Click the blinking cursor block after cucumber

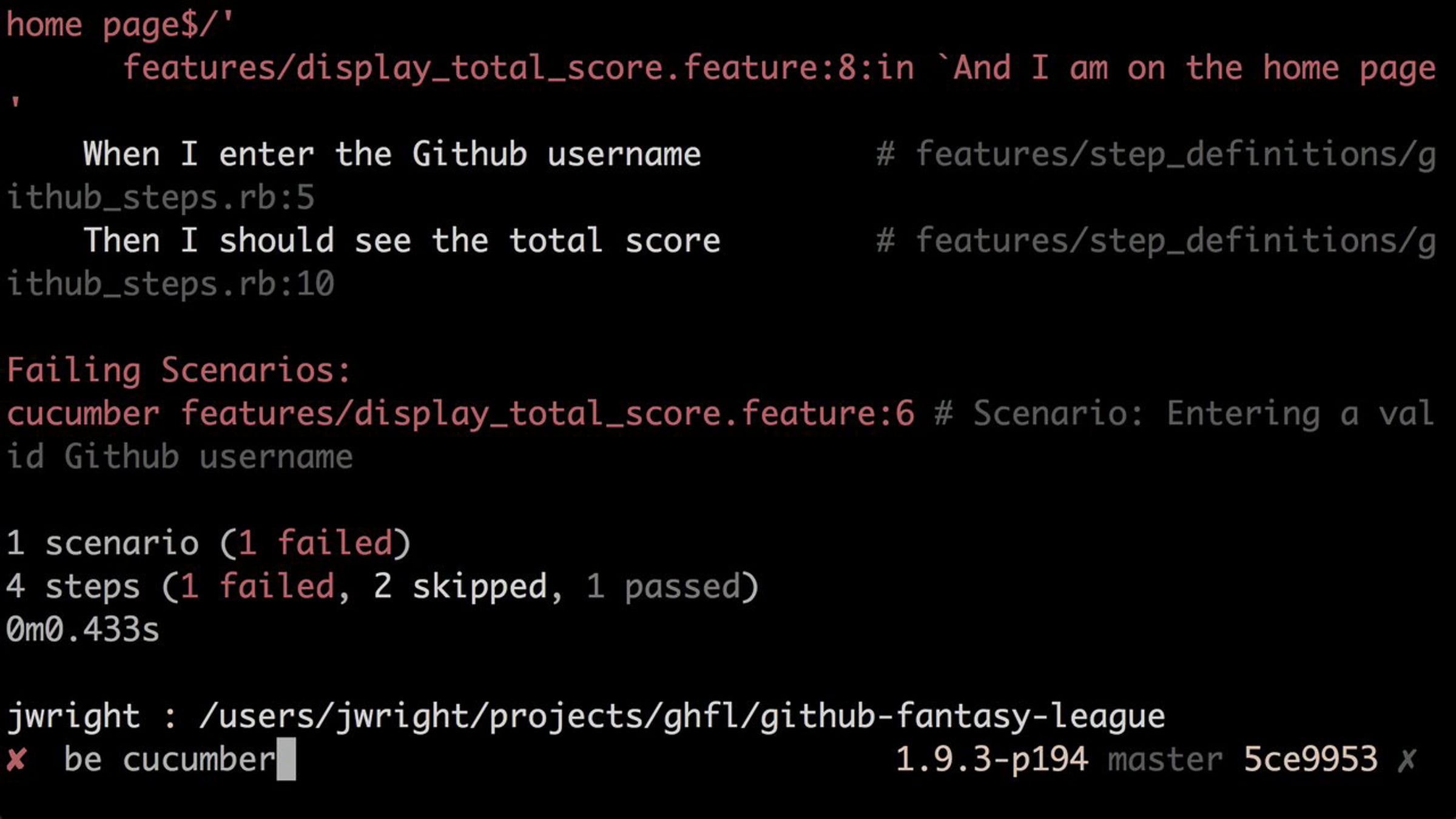coord(286,759)
